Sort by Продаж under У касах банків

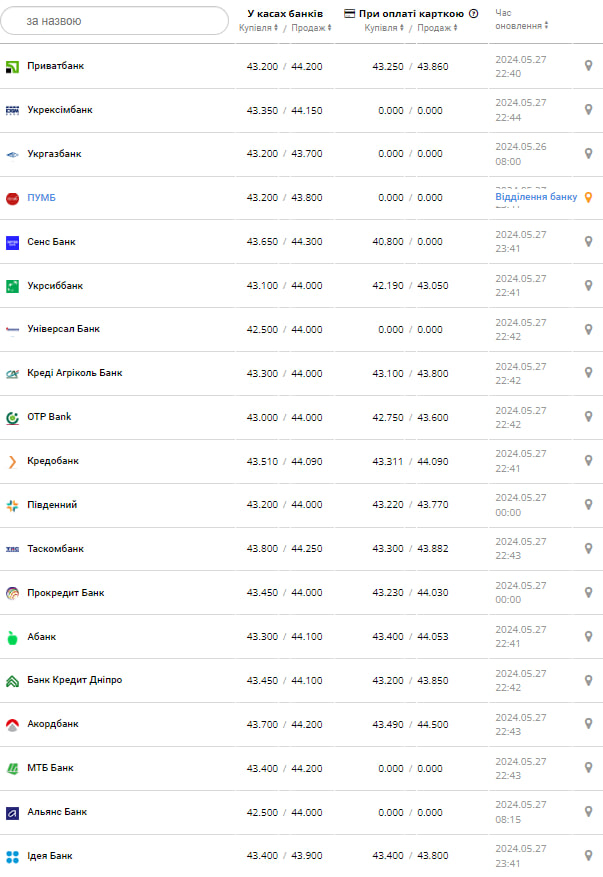[309, 28]
